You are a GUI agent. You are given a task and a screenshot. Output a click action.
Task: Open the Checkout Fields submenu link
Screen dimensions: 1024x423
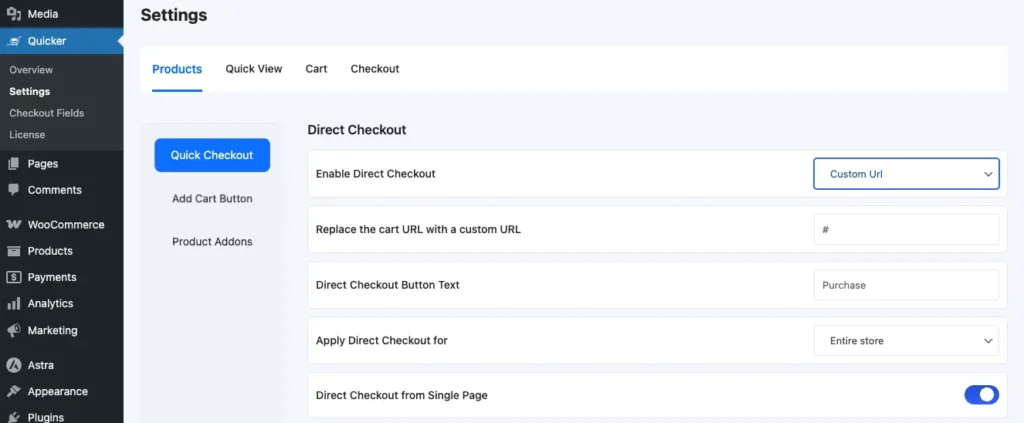[46, 113]
